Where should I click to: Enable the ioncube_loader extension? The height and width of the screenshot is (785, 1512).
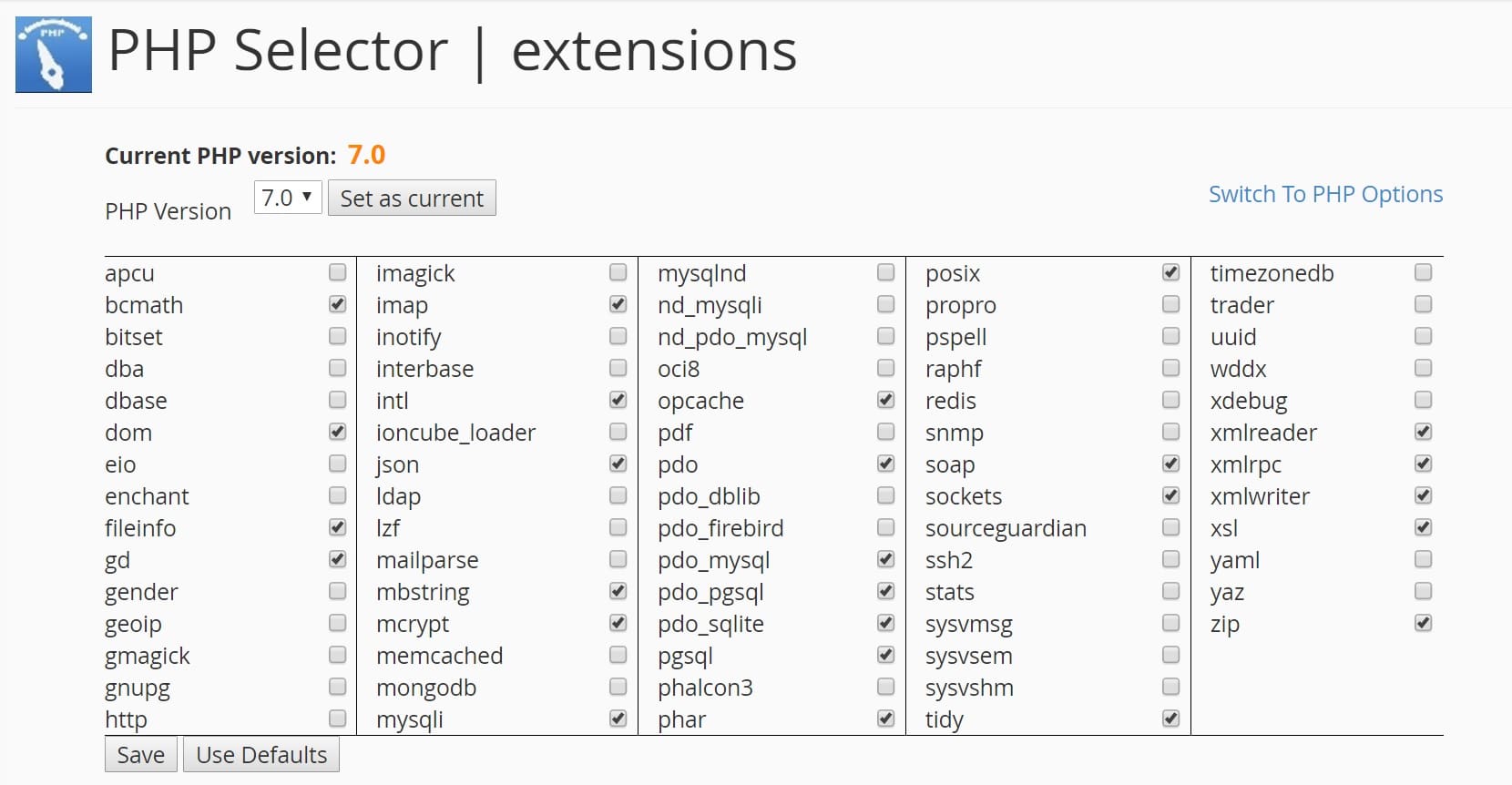coord(618,432)
